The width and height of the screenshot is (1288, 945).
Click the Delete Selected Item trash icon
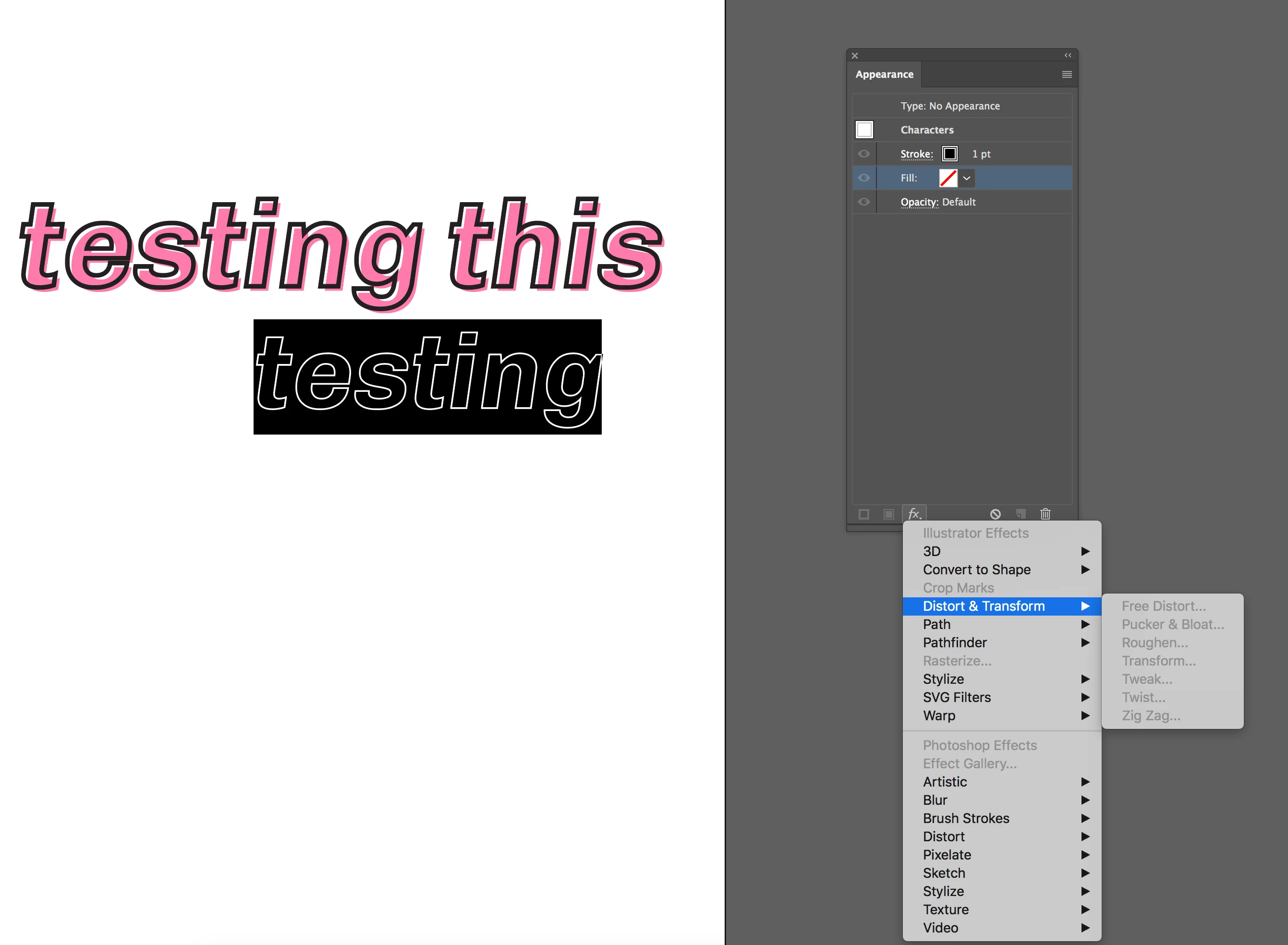pyautogui.click(x=1045, y=514)
